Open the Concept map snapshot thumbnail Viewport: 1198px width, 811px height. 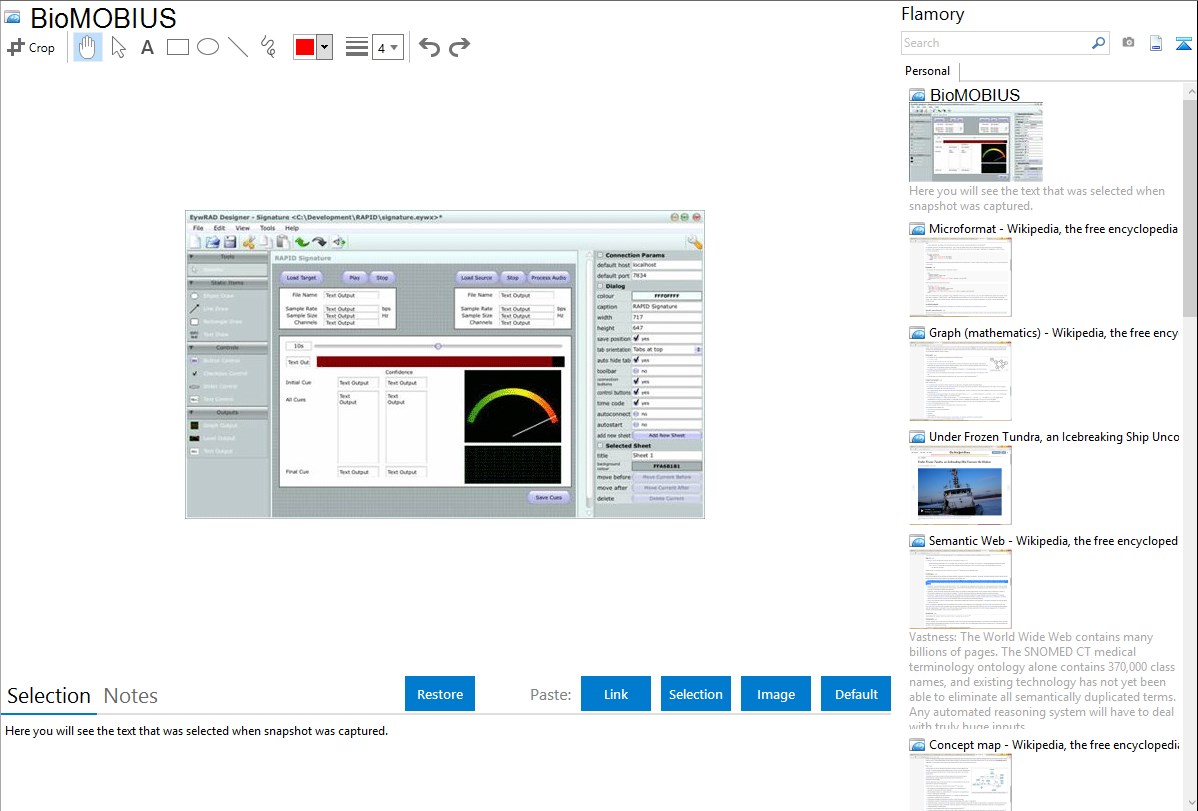[960, 782]
